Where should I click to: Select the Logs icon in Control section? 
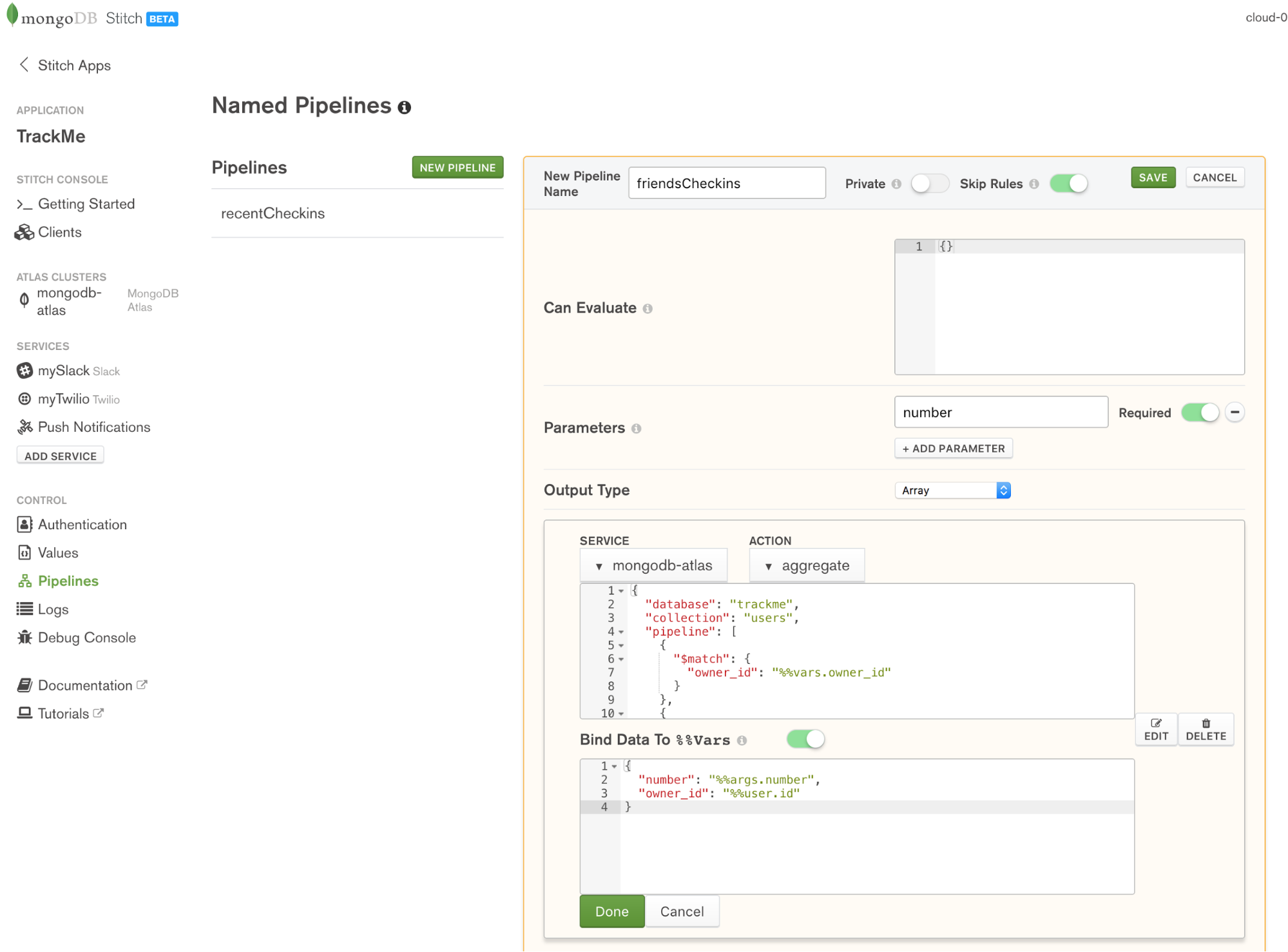(x=24, y=609)
